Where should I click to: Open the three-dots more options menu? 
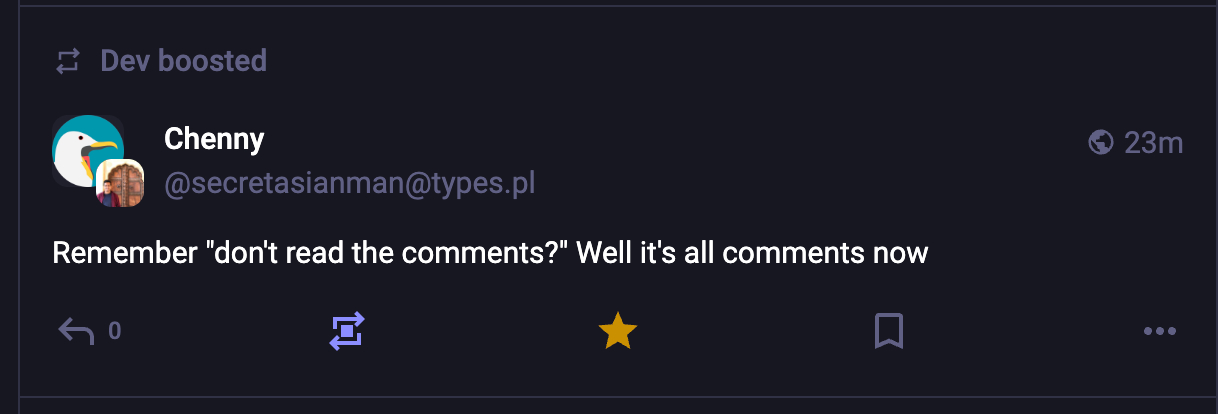(x=1159, y=331)
